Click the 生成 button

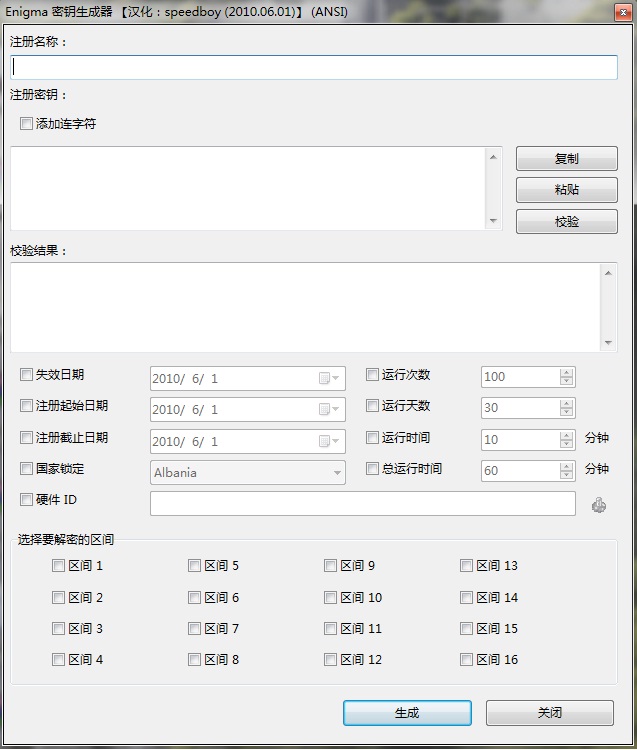click(x=407, y=713)
